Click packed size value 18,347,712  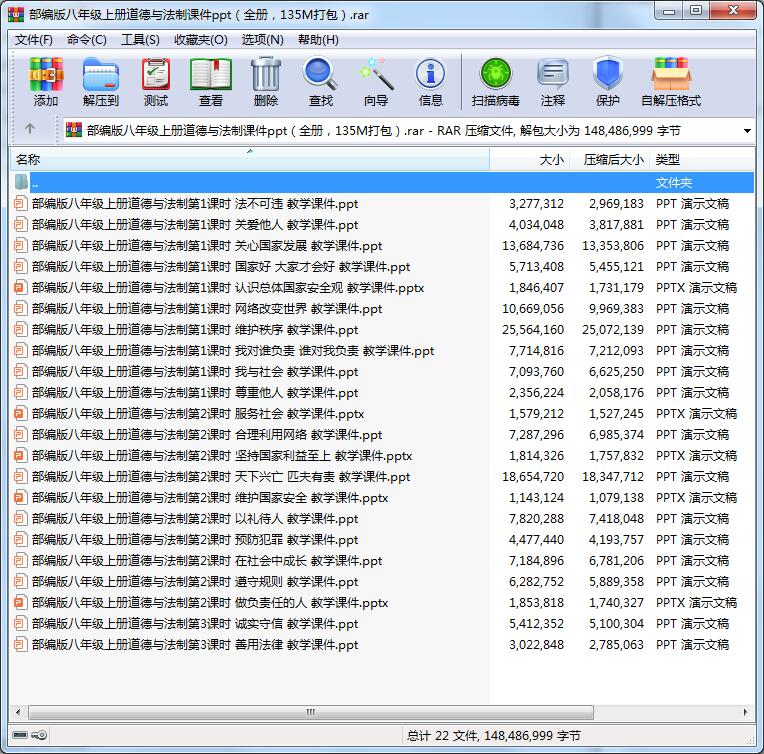coord(613,477)
